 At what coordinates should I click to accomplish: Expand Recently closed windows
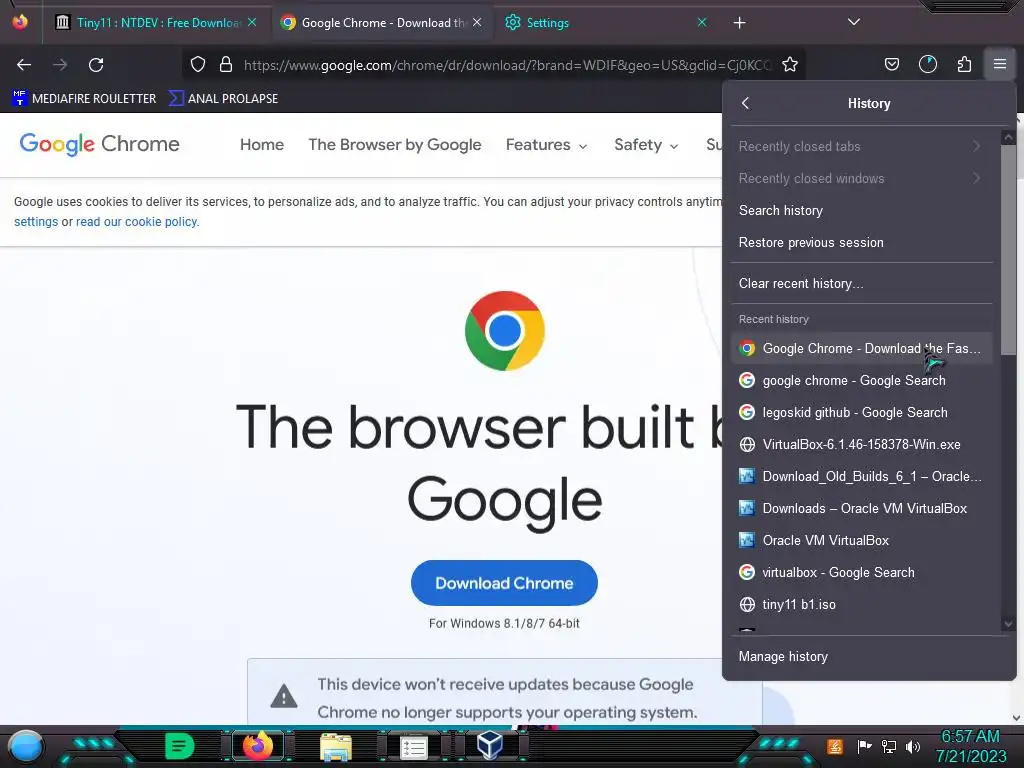click(x=861, y=178)
